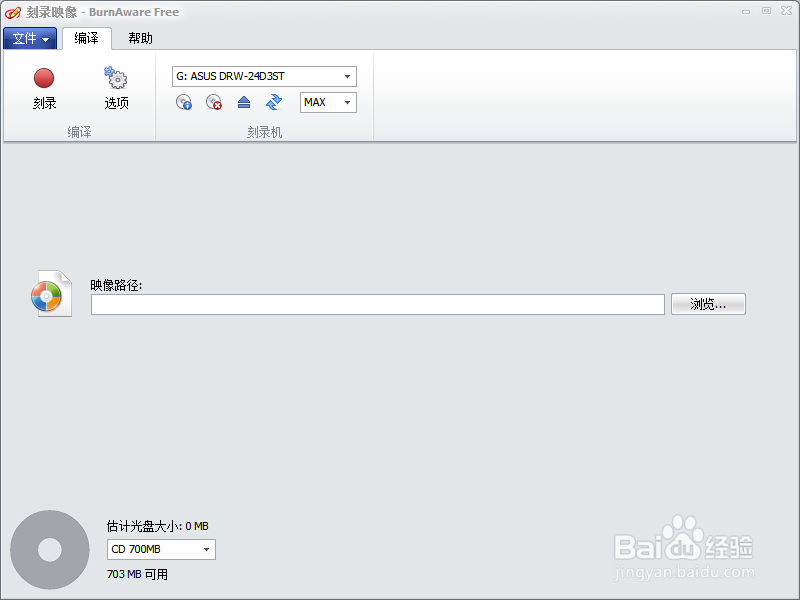Image resolution: width=800 pixels, height=600 pixels.
Task: Refresh the drive list icon
Action: pyautogui.click(x=274, y=102)
